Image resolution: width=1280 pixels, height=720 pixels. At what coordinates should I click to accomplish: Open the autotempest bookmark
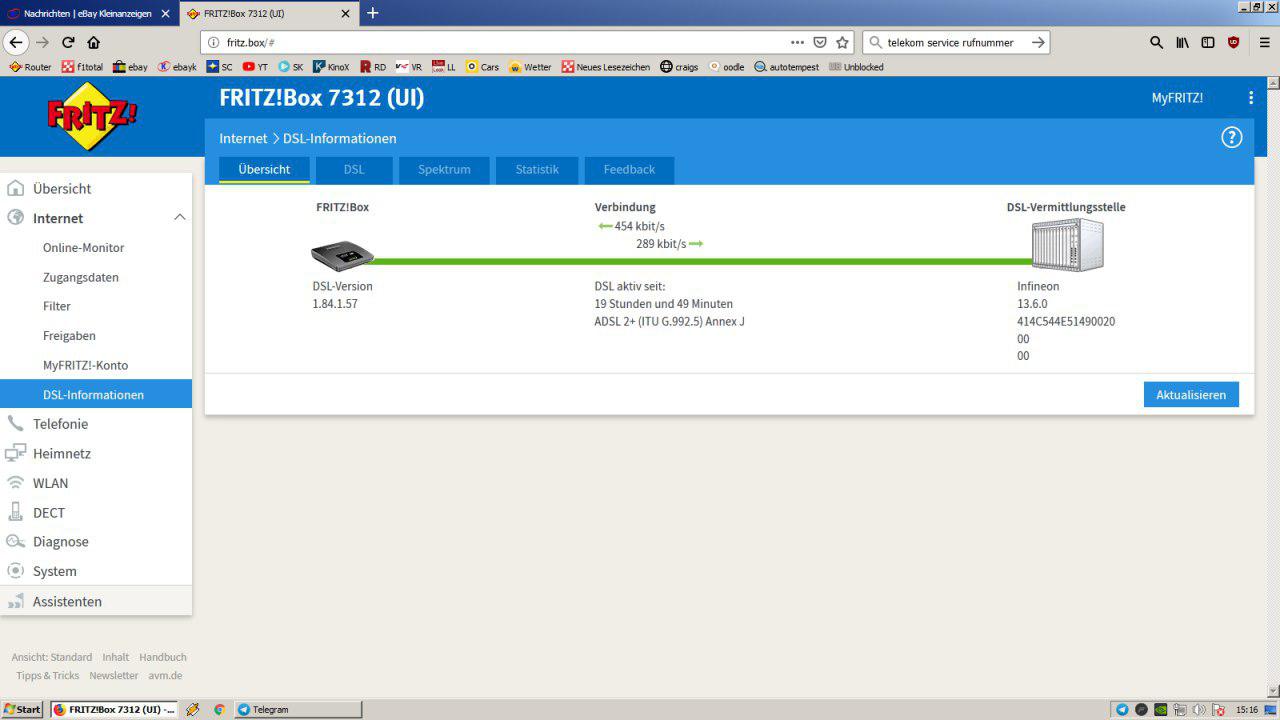pyautogui.click(x=786, y=67)
